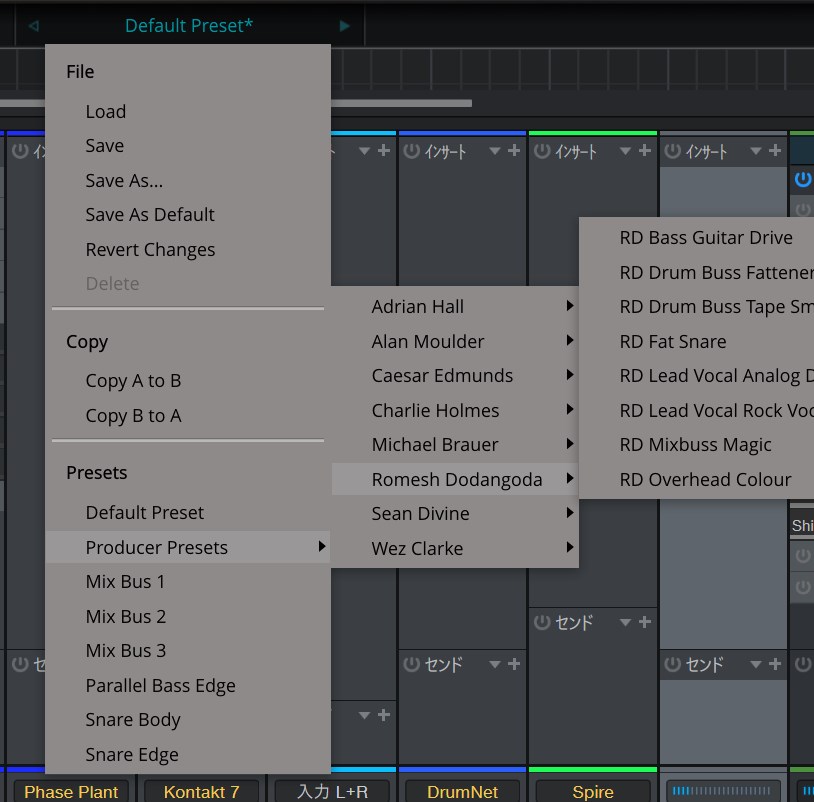Click the blue power icon at right edge
The image size is (814, 802).
click(x=803, y=180)
